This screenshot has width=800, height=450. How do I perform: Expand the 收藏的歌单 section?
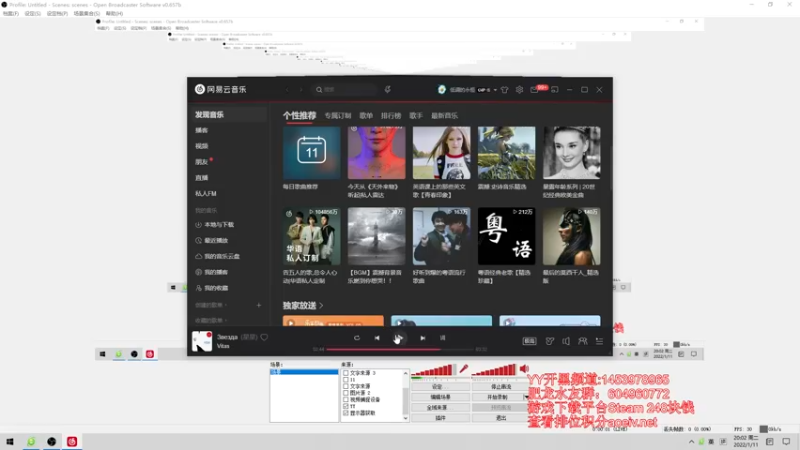211,320
